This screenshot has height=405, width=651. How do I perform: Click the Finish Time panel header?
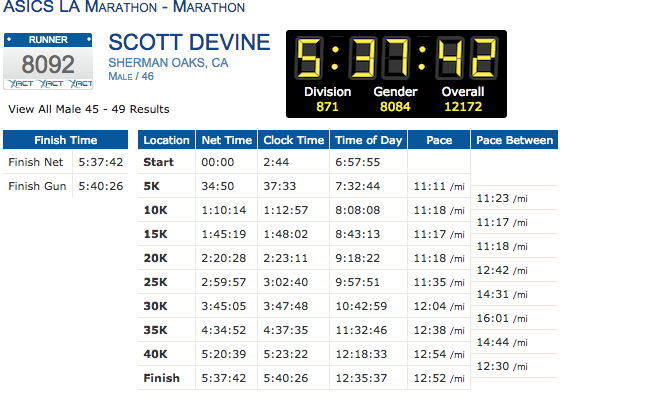(65, 141)
